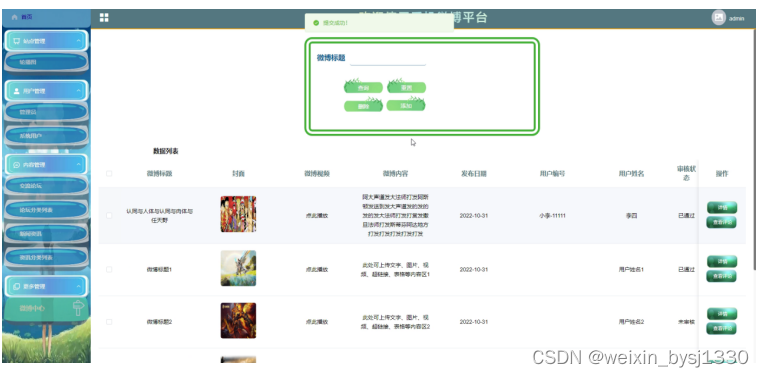Click the 删除 delete button

(x=363, y=106)
